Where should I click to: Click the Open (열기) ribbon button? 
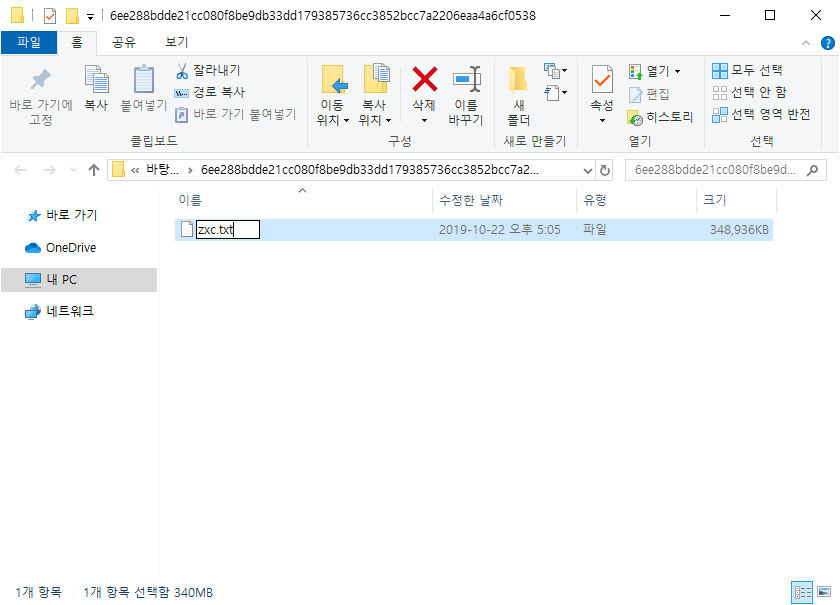[648, 71]
